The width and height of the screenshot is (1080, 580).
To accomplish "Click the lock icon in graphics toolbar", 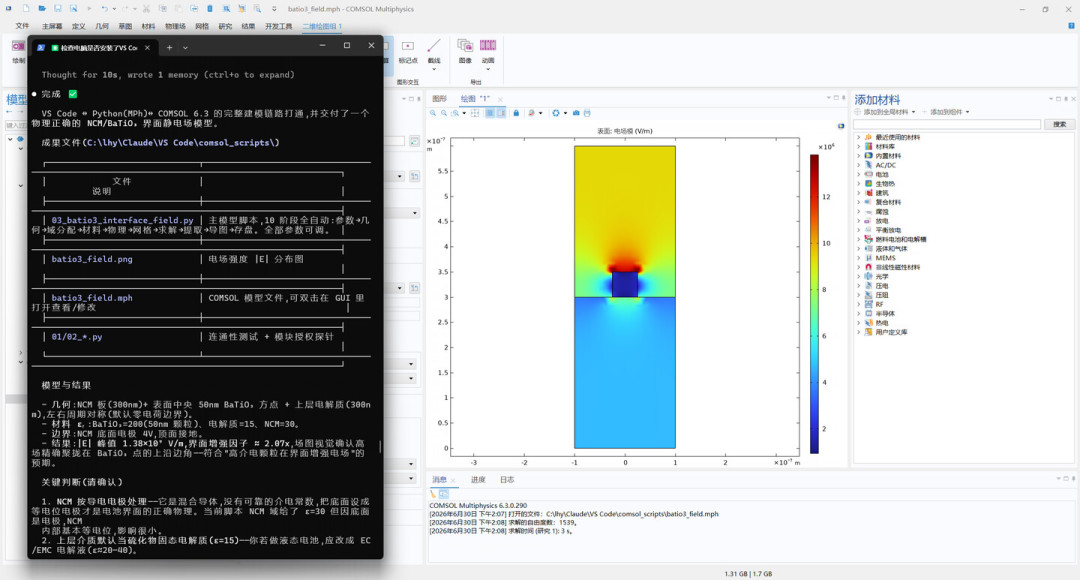I will coord(516,113).
